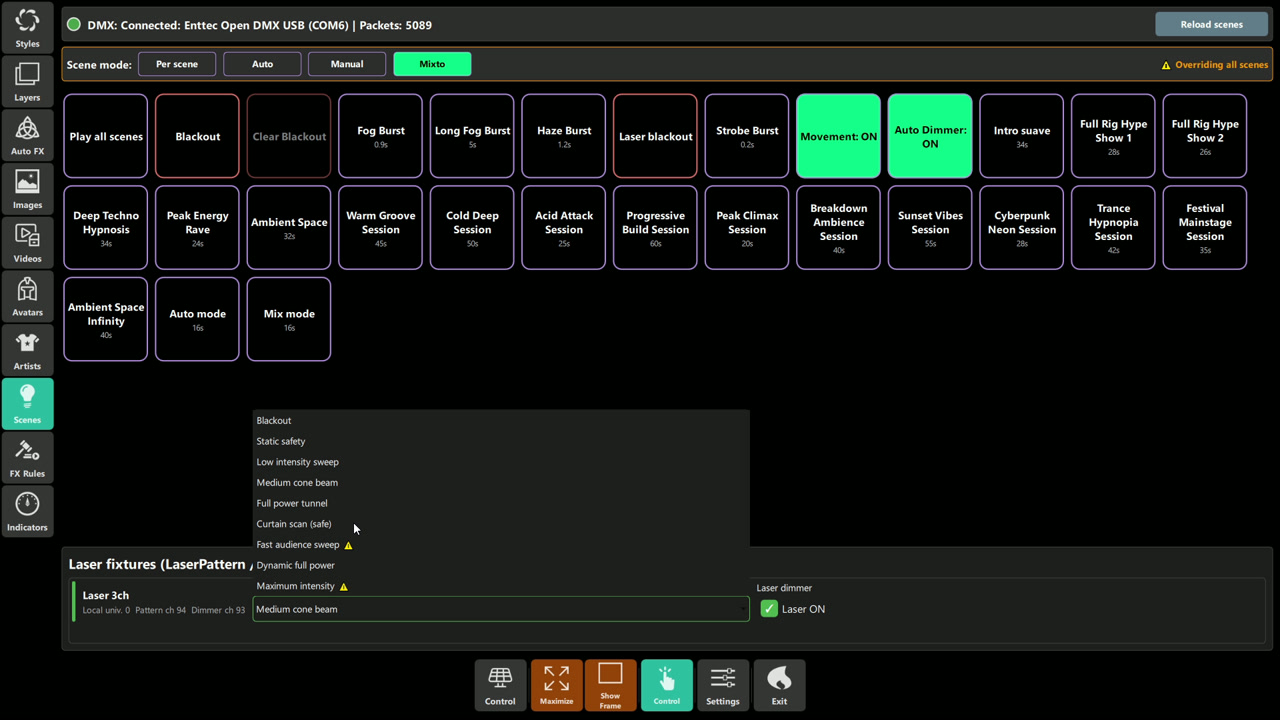Open the Layers sidebar panel
This screenshot has height=720, width=1280.
27,82
